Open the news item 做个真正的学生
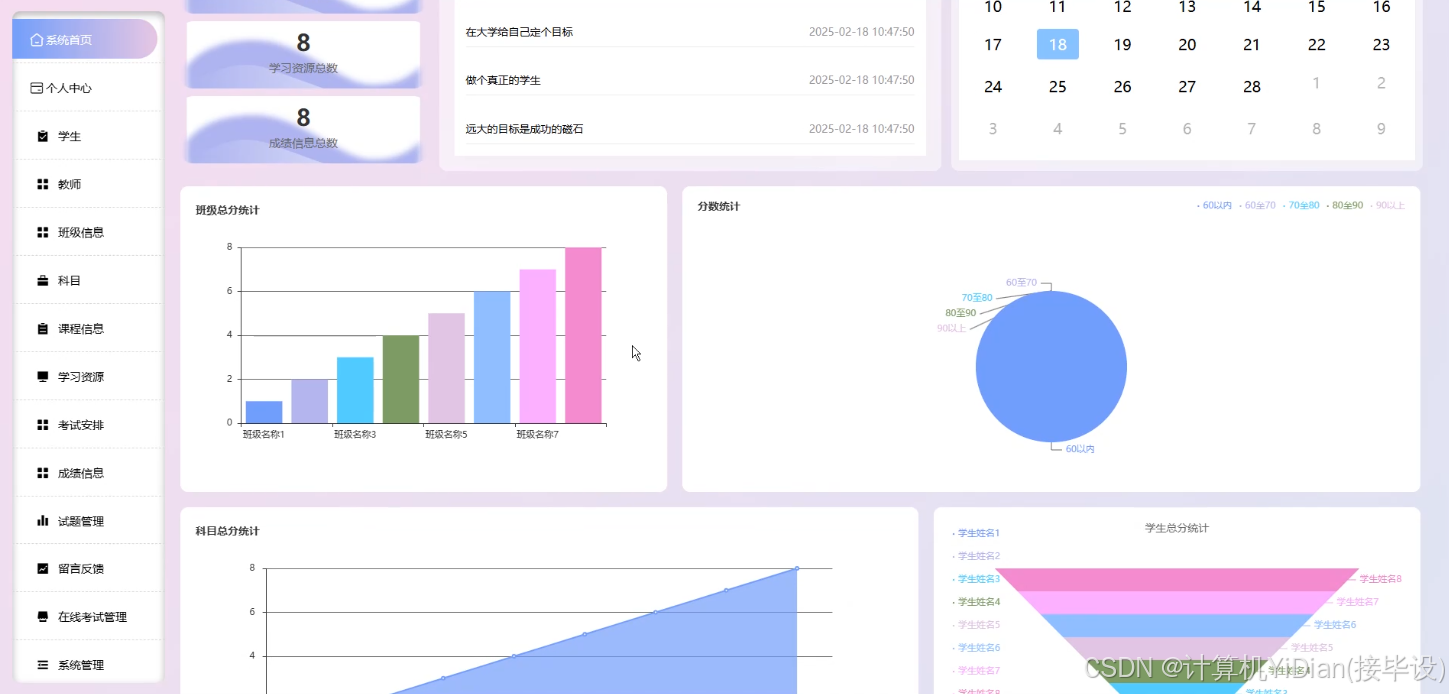The image size is (1449, 694). pyautogui.click(x=503, y=80)
